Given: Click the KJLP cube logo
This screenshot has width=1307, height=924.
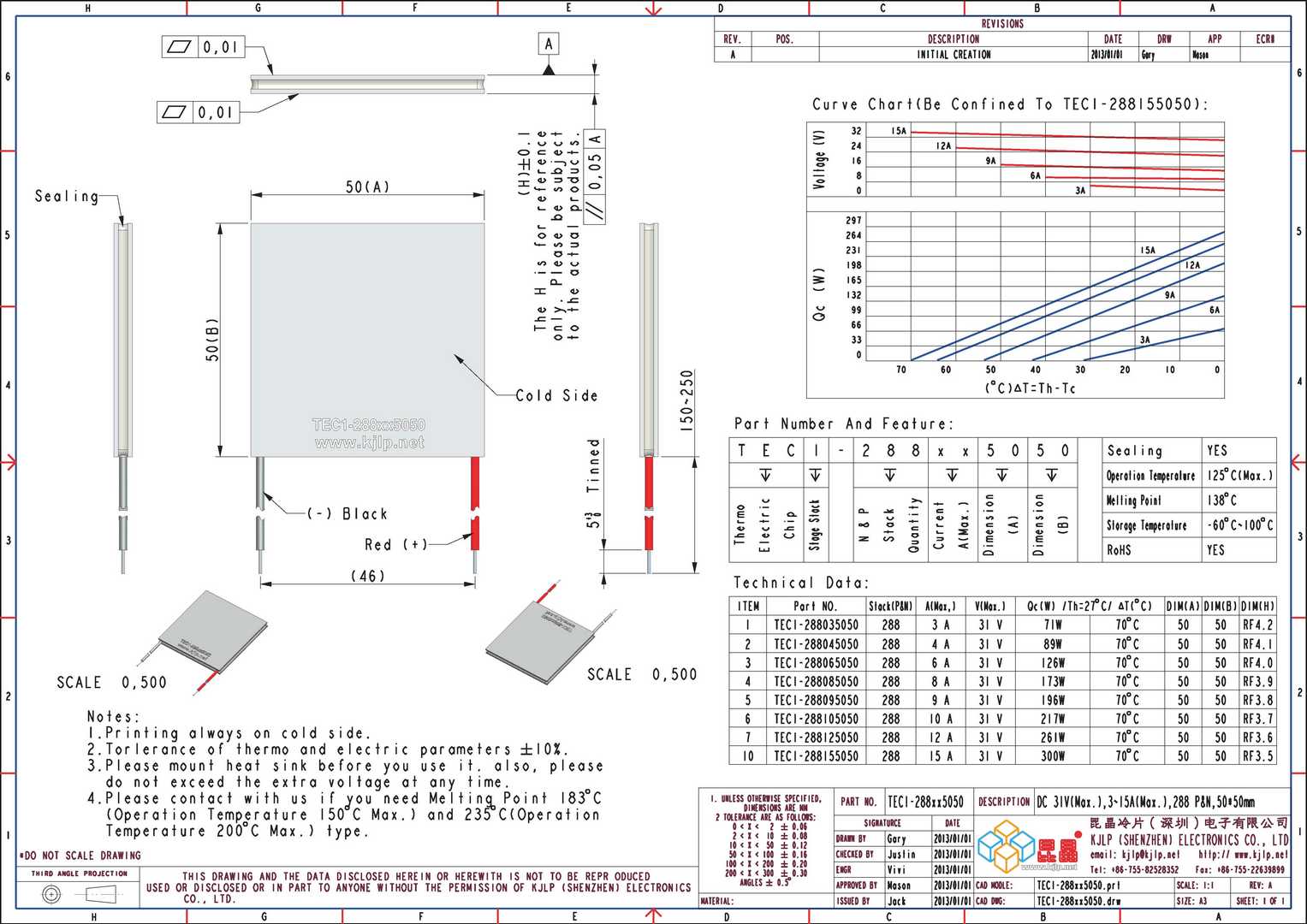Looking at the screenshot, I should click(1005, 845).
